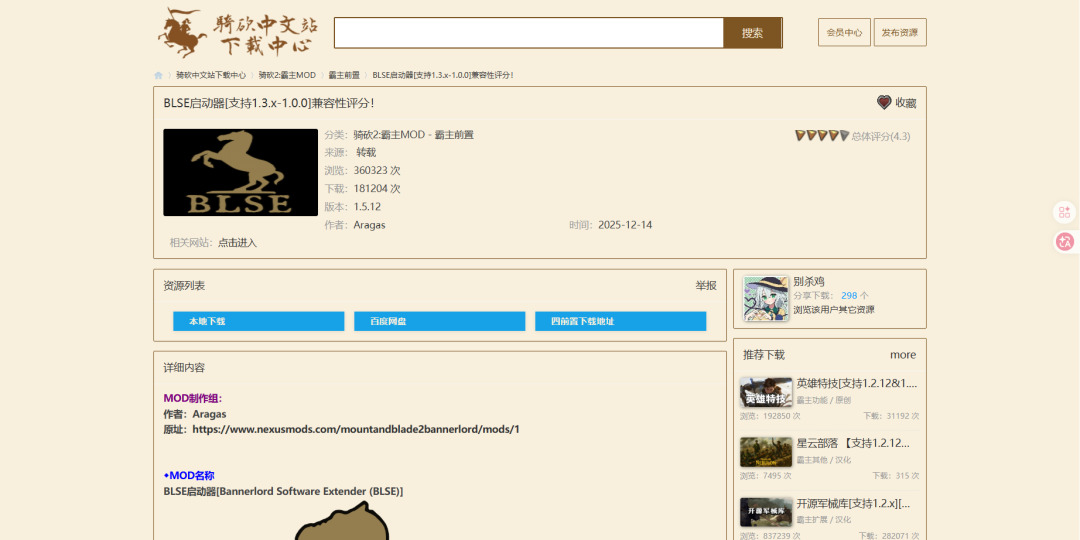Click the pink floating widget icon at right edge
1080x540 pixels.
[x=1064, y=212]
